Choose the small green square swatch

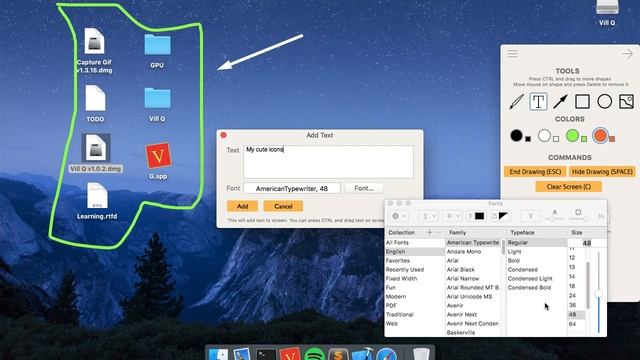point(584,139)
